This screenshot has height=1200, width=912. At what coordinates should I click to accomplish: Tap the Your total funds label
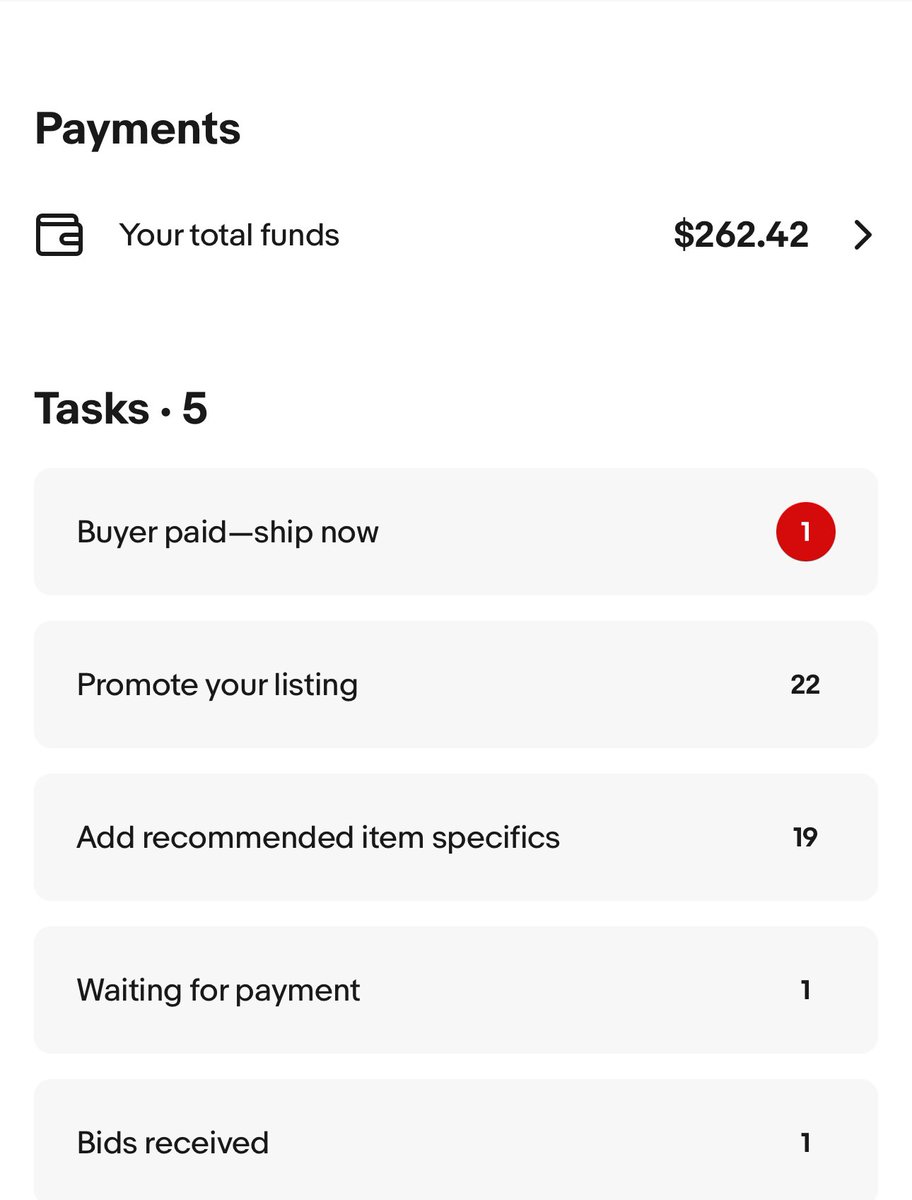point(229,235)
